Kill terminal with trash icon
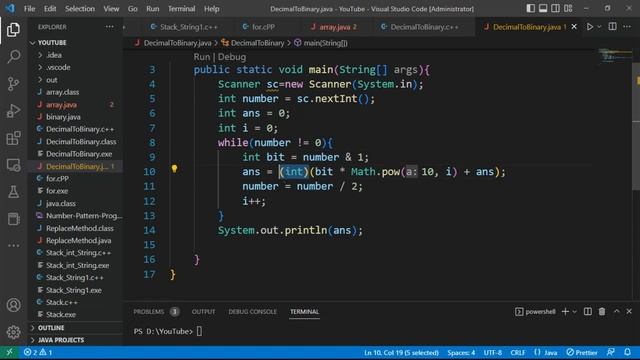Viewport: 640px width, 360px height. (x=602, y=311)
